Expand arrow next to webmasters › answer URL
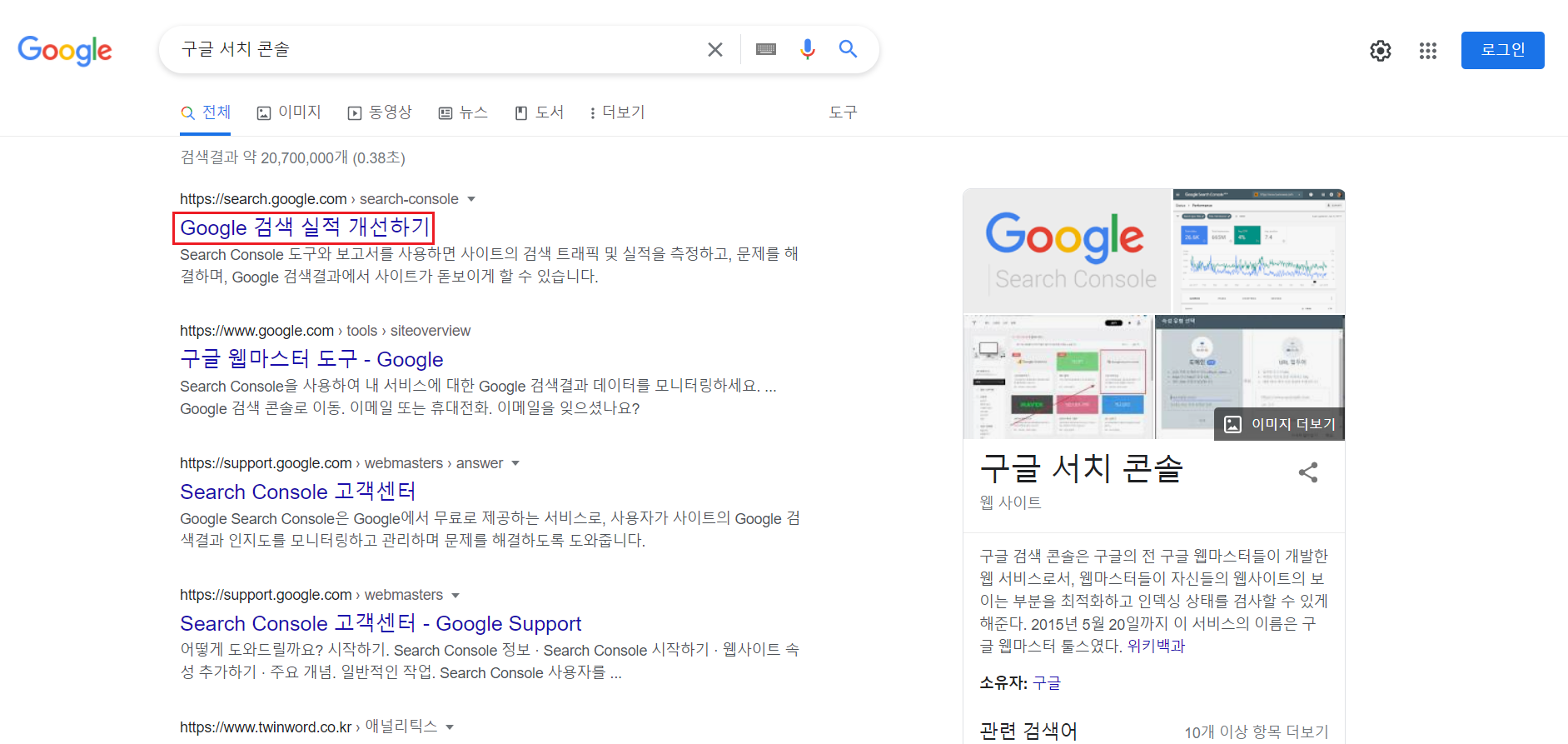Image resolution: width=1568 pixels, height=744 pixels. tap(515, 463)
